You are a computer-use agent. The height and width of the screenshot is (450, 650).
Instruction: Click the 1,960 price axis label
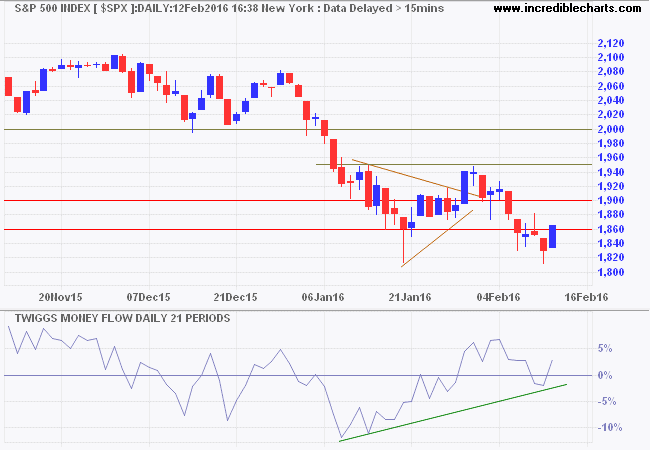(x=611, y=157)
